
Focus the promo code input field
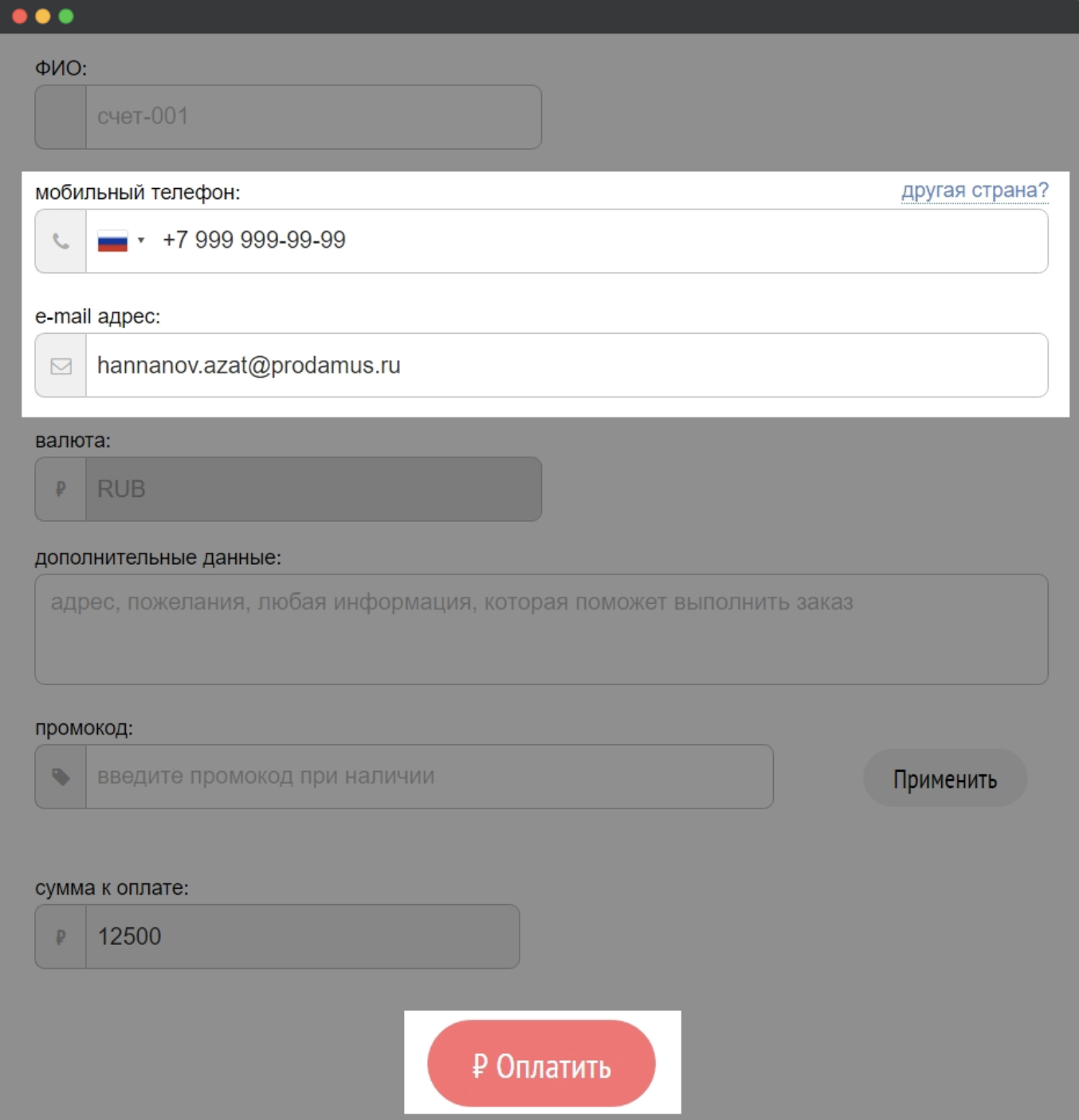click(429, 777)
